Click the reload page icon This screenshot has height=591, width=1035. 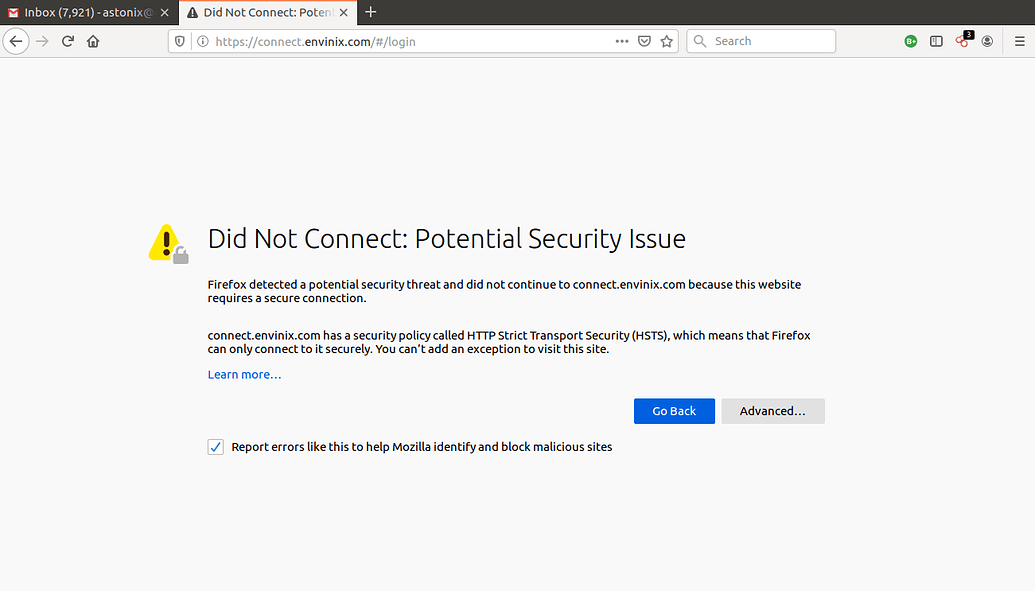pyautogui.click(x=66, y=41)
